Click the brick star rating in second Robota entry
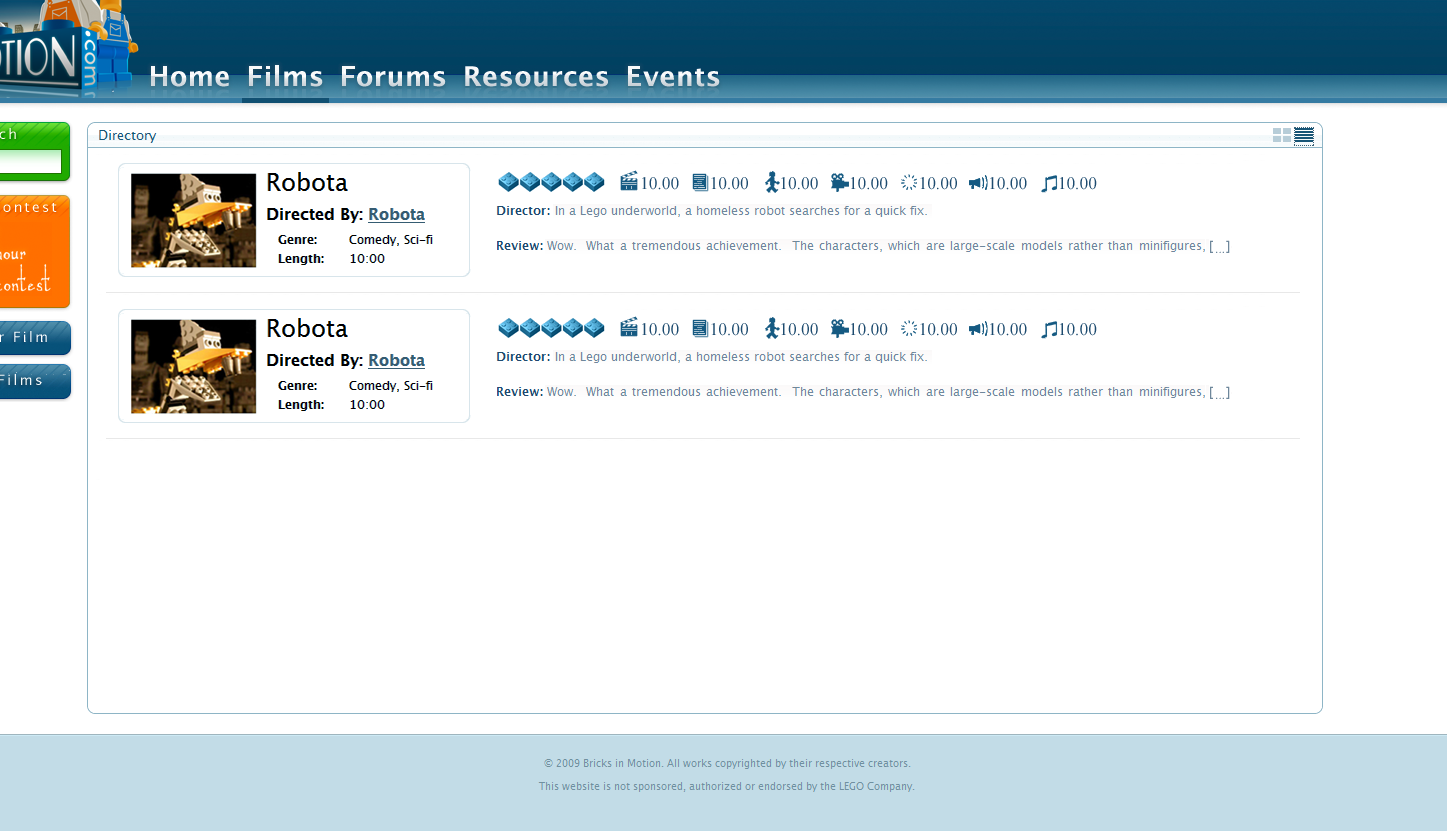This screenshot has height=831, width=1447. (552, 328)
